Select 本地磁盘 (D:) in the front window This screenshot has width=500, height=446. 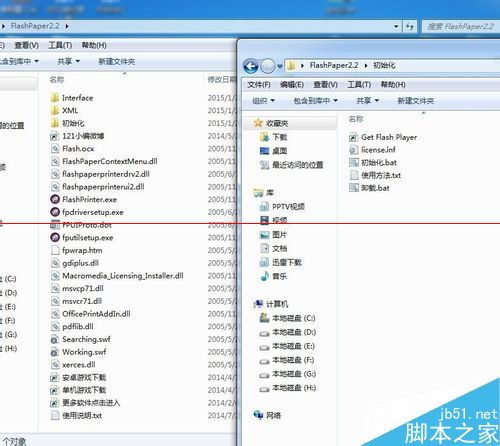coord(294,332)
